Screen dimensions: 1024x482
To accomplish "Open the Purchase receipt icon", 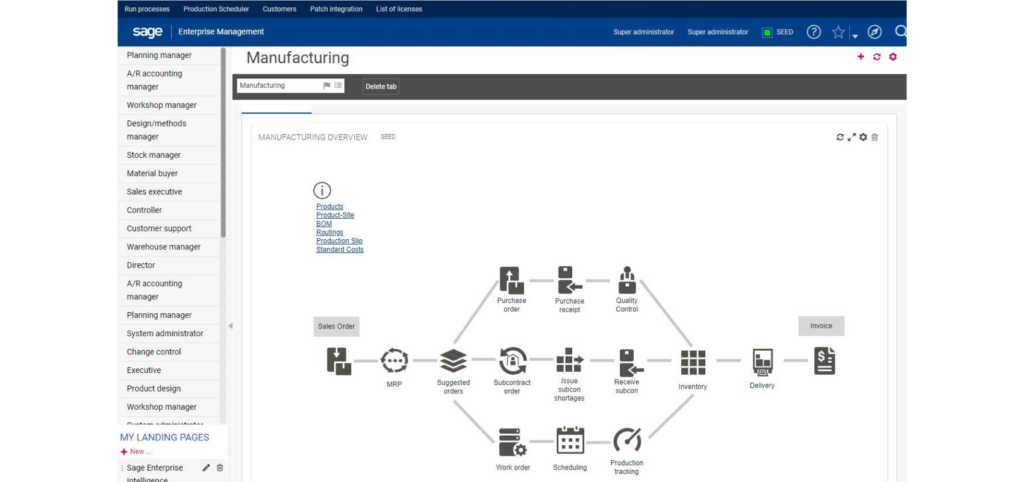I will [569, 280].
